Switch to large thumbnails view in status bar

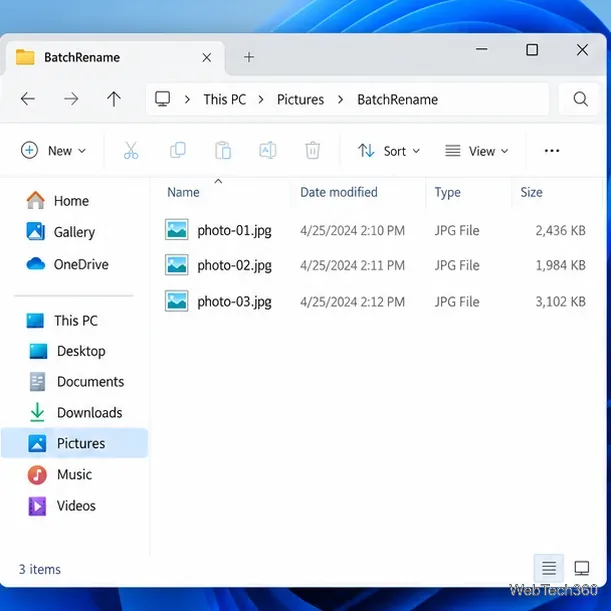click(582, 568)
